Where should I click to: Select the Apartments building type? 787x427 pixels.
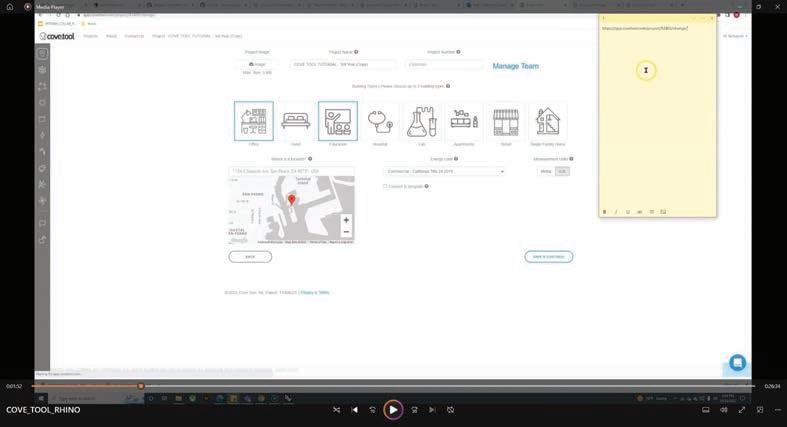[464, 121]
